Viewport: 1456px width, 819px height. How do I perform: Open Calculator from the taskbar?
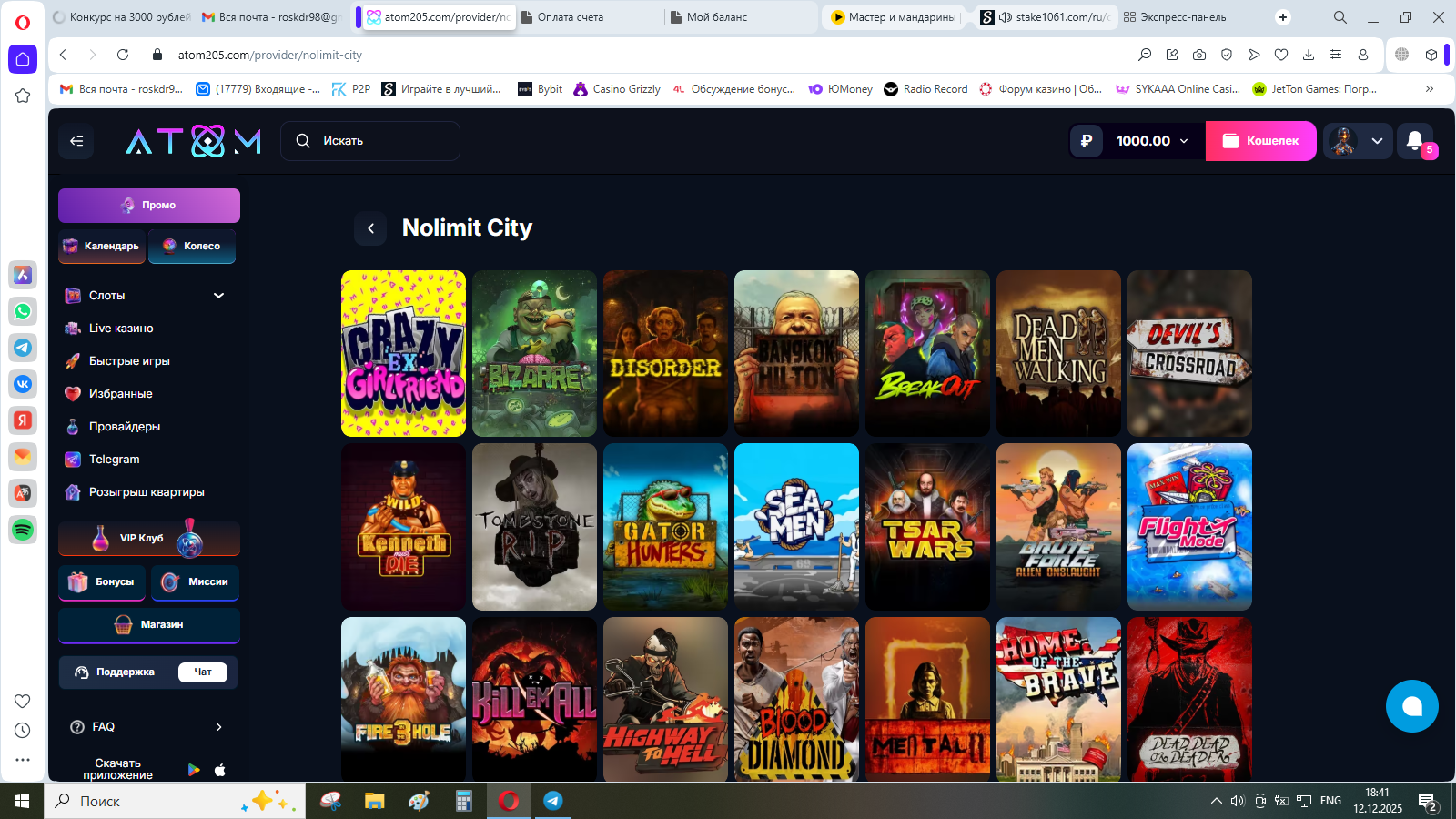click(x=463, y=801)
